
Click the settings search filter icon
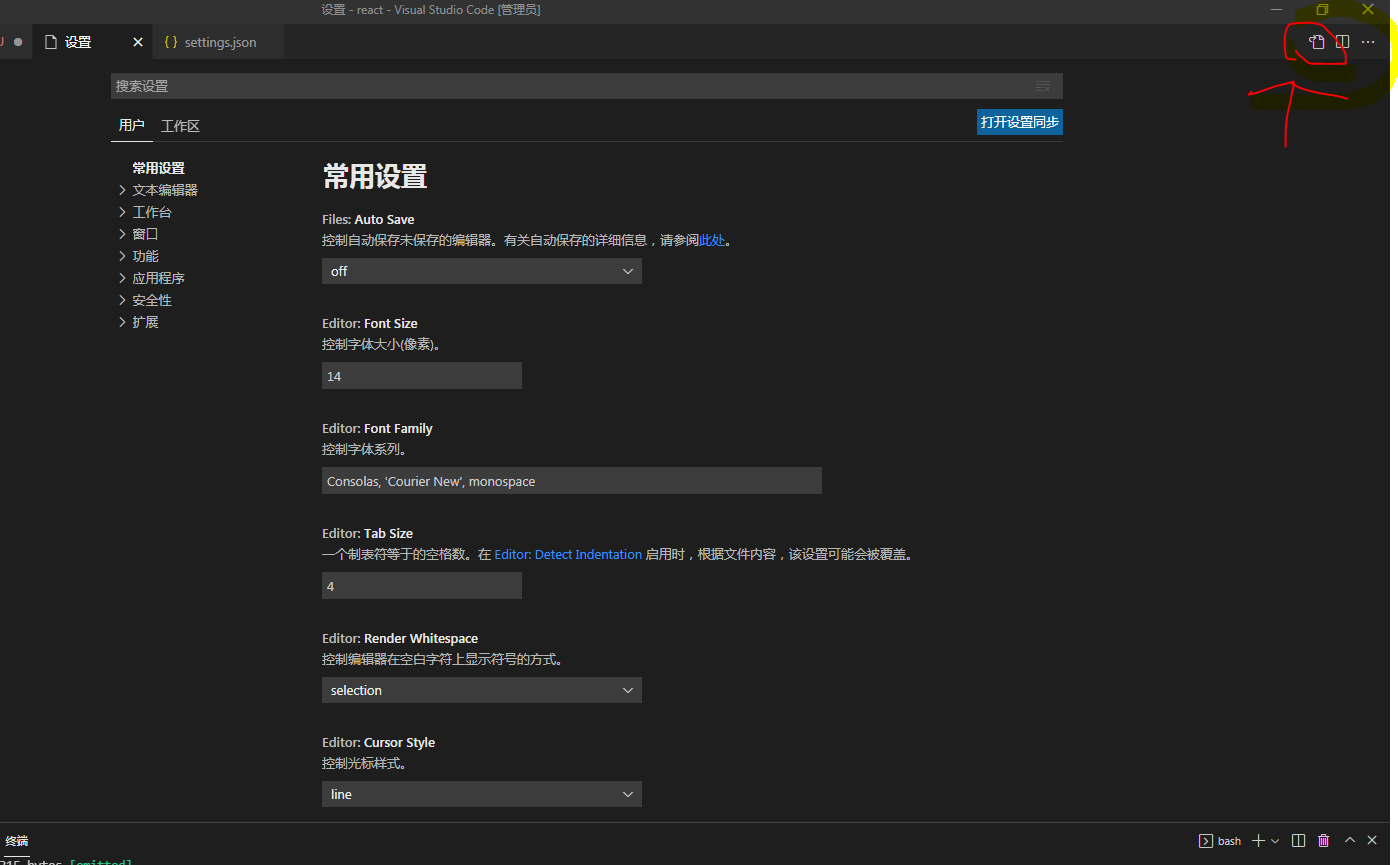1043,86
